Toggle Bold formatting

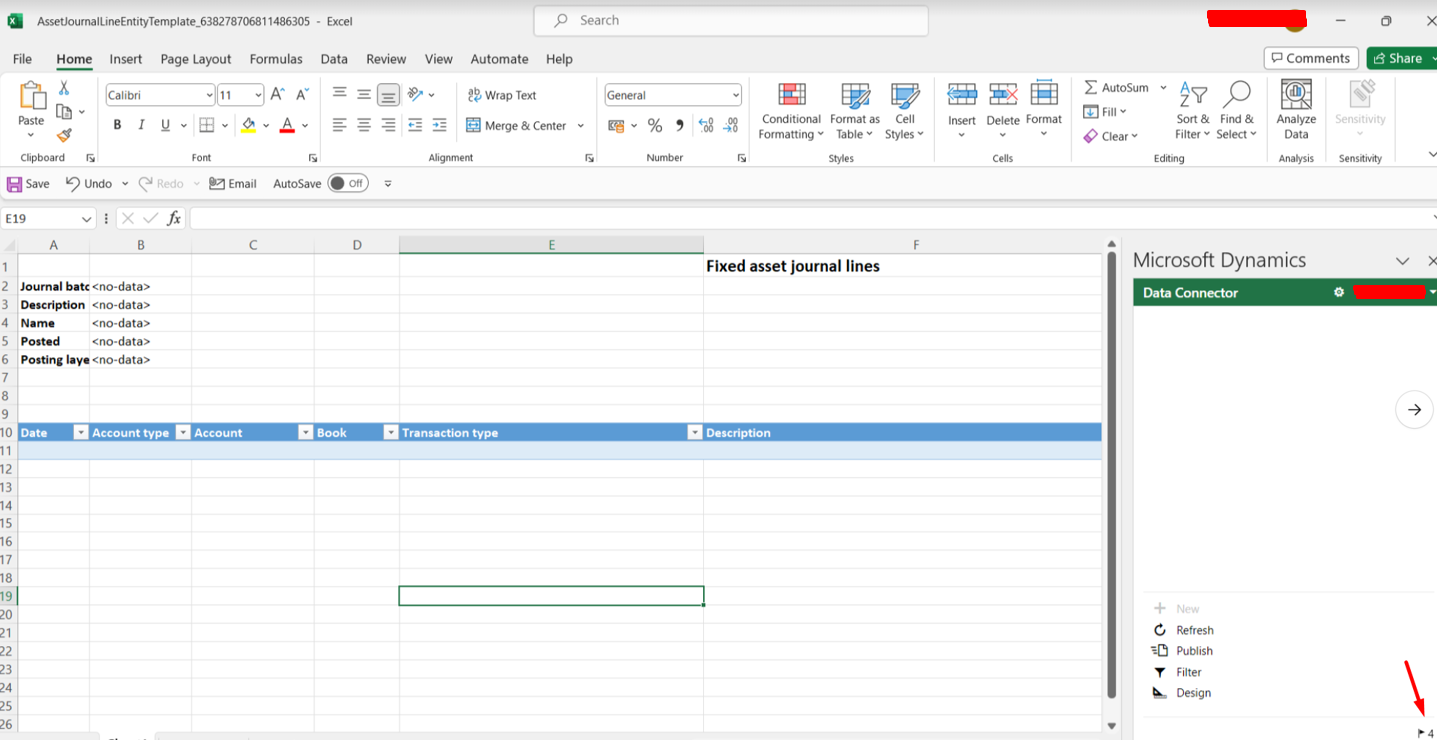[x=117, y=125]
